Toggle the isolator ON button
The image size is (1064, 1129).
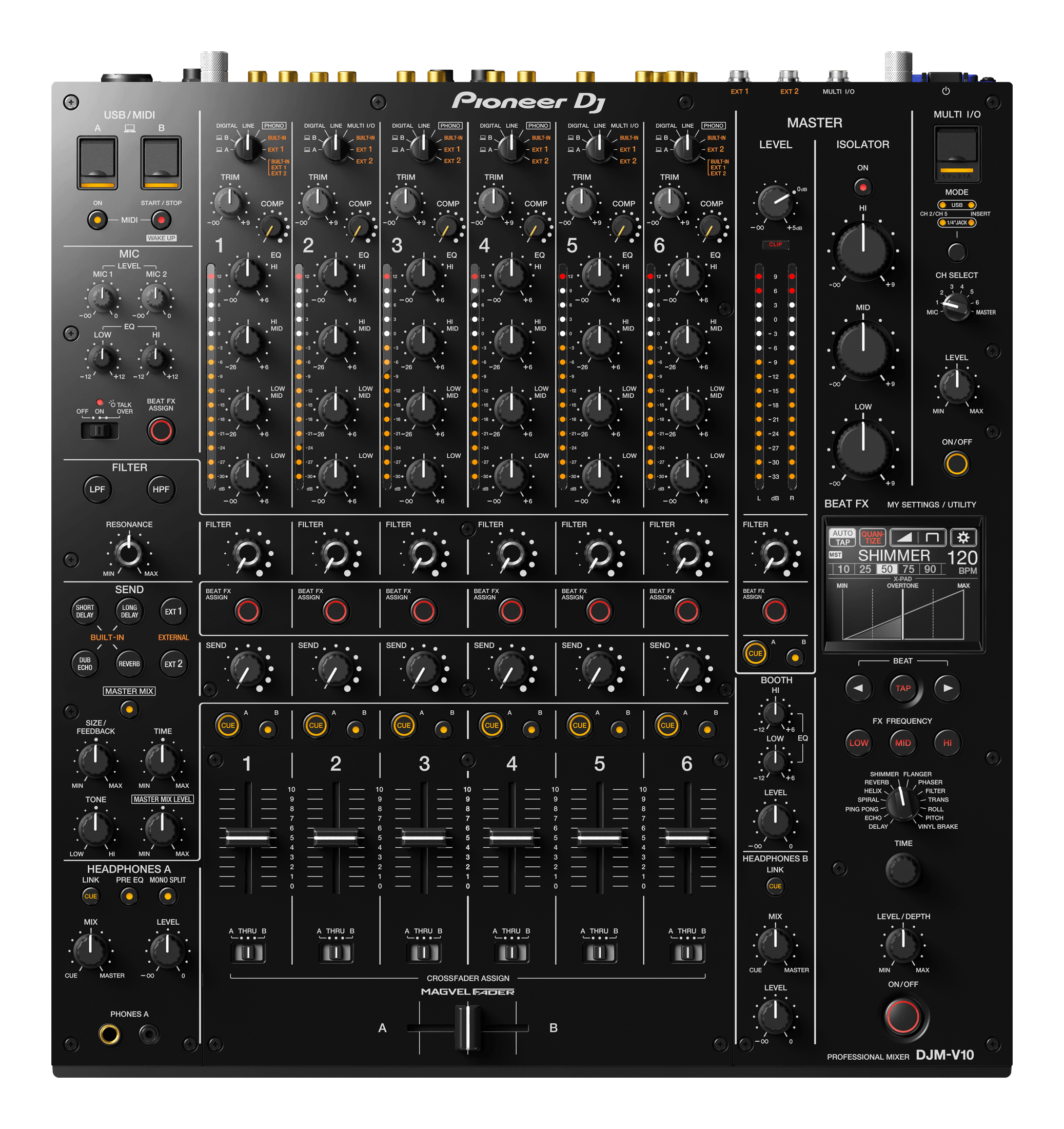[x=862, y=187]
